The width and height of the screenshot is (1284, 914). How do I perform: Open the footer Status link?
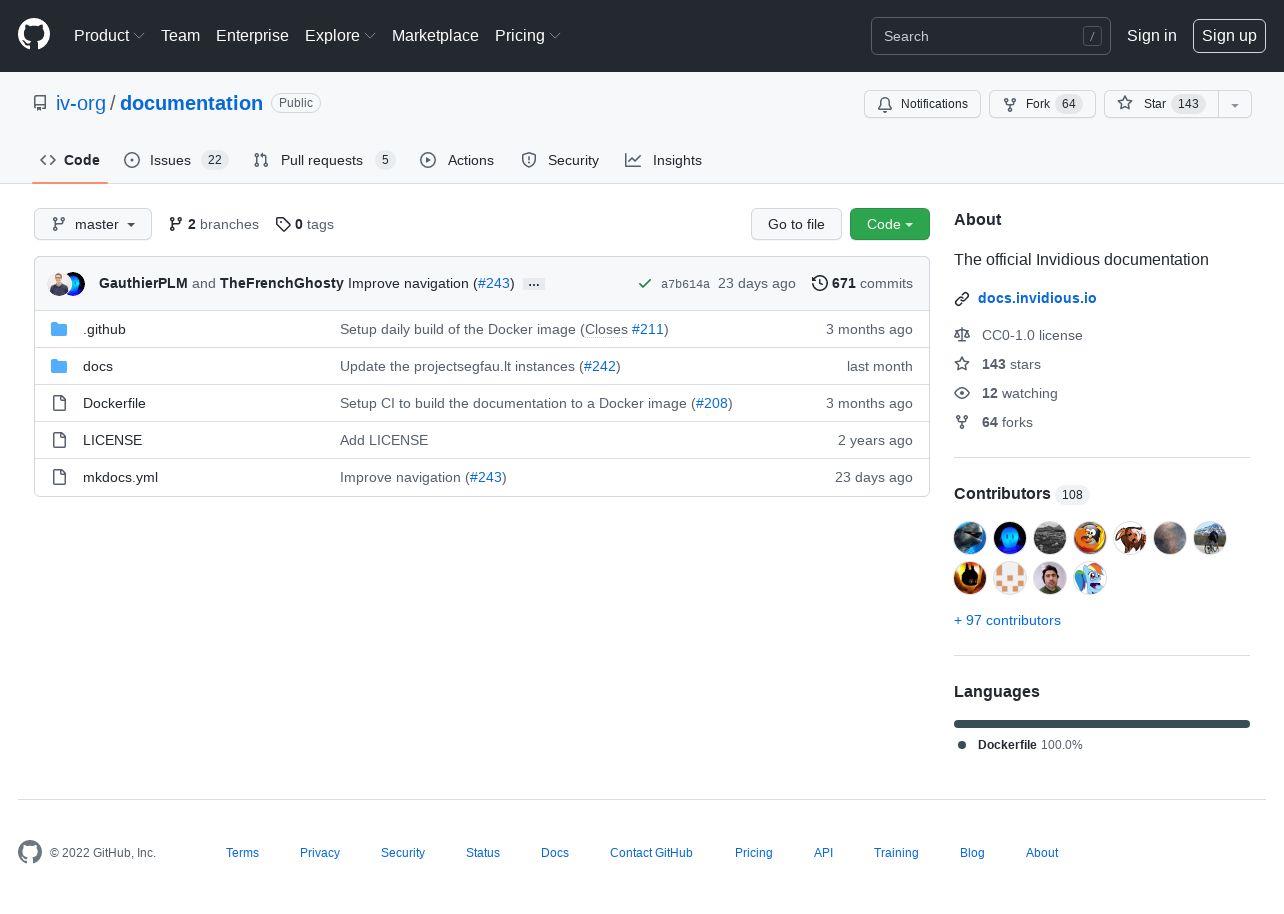coord(483,853)
